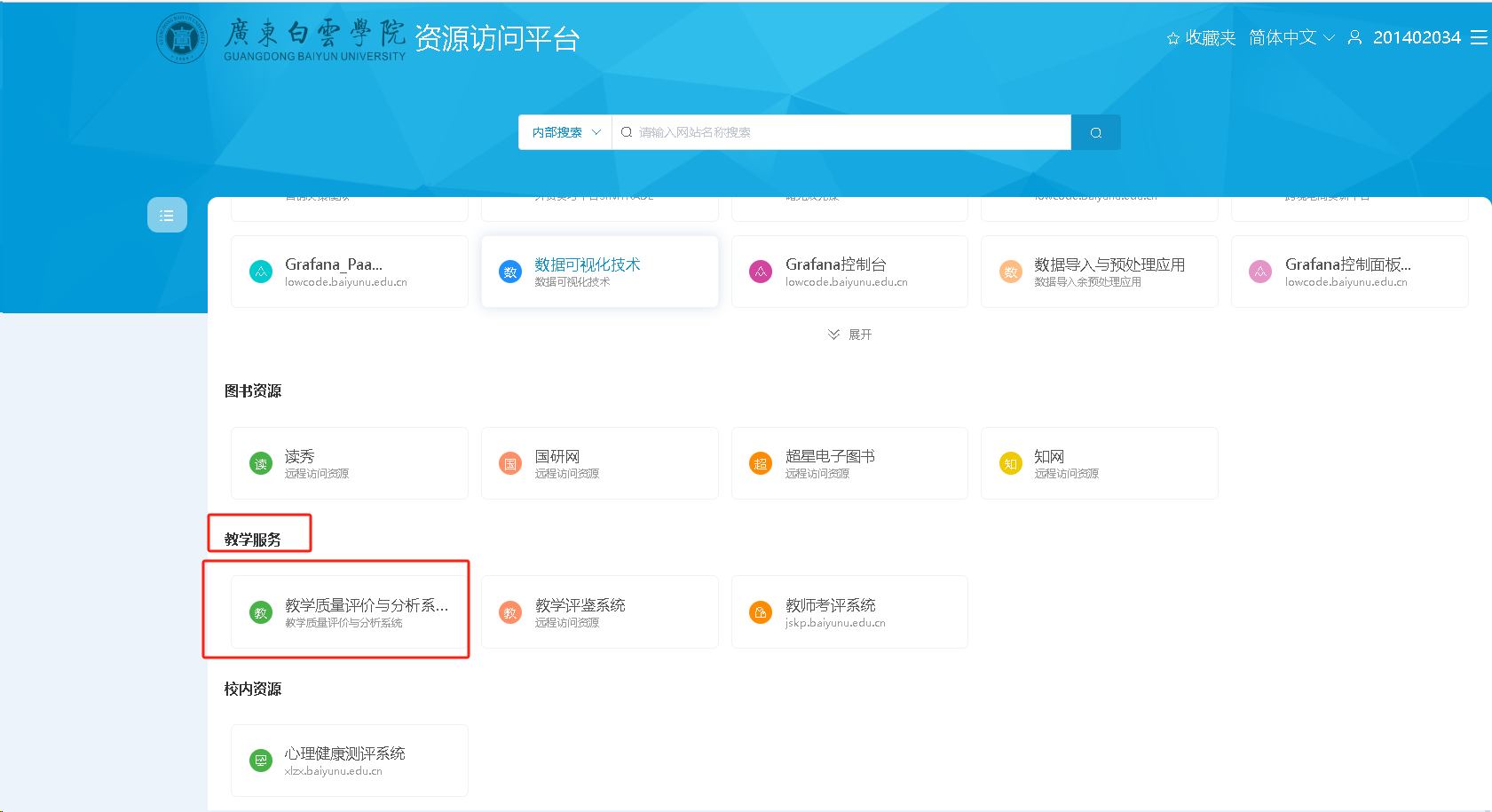
Task: Click the university logo emblem
Action: [182, 38]
